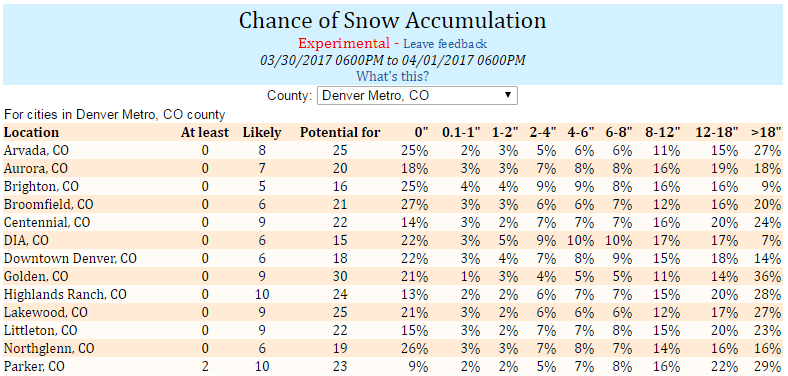Image resolution: width=788 pixels, height=376 pixels.
Task: Select the Downtown Denver, CO row label
Action: [x=70, y=258]
